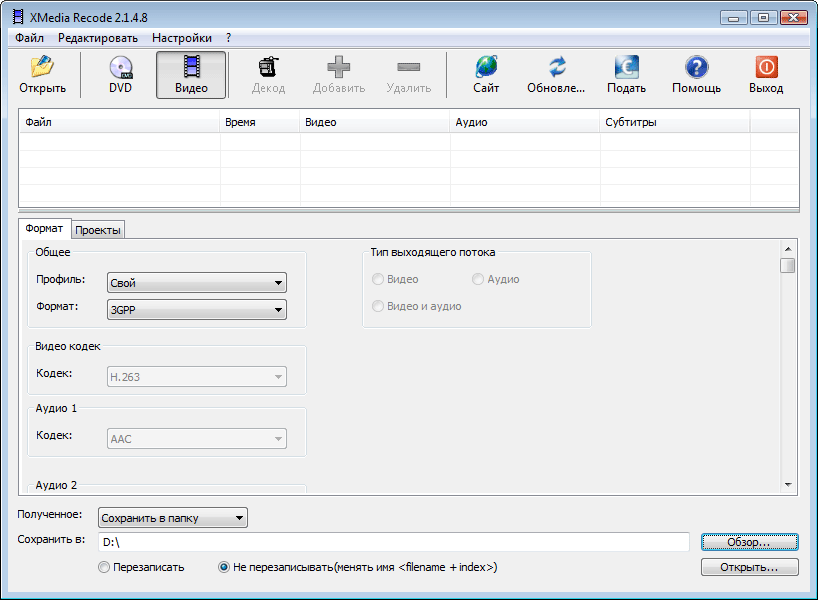Open the Настройки menu

click(x=182, y=38)
